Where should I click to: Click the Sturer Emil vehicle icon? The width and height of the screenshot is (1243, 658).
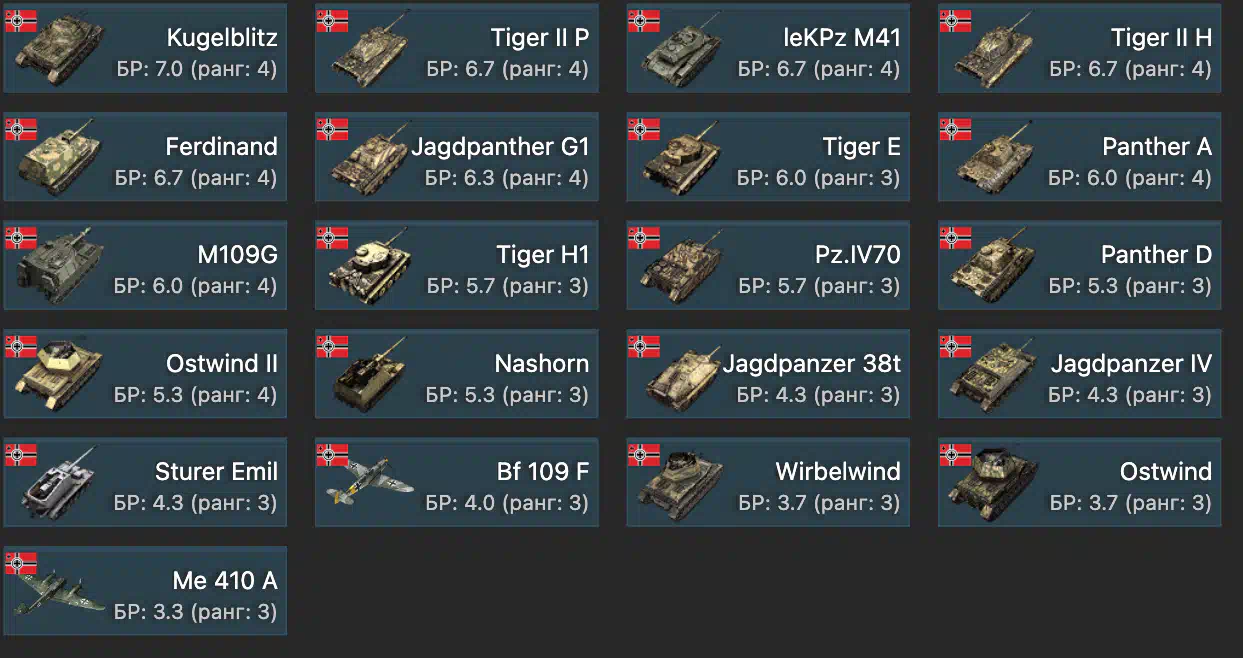point(58,482)
